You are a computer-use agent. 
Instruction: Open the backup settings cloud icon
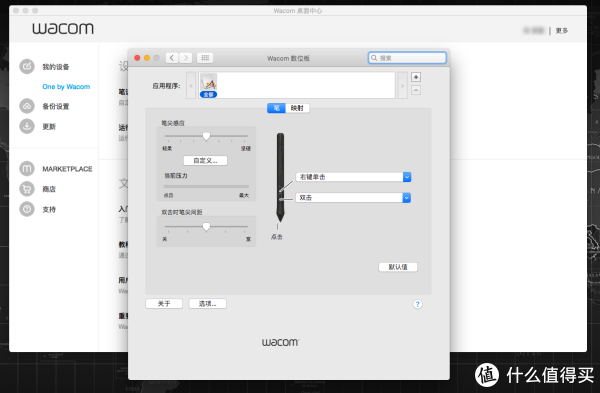(x=27, y=106)
